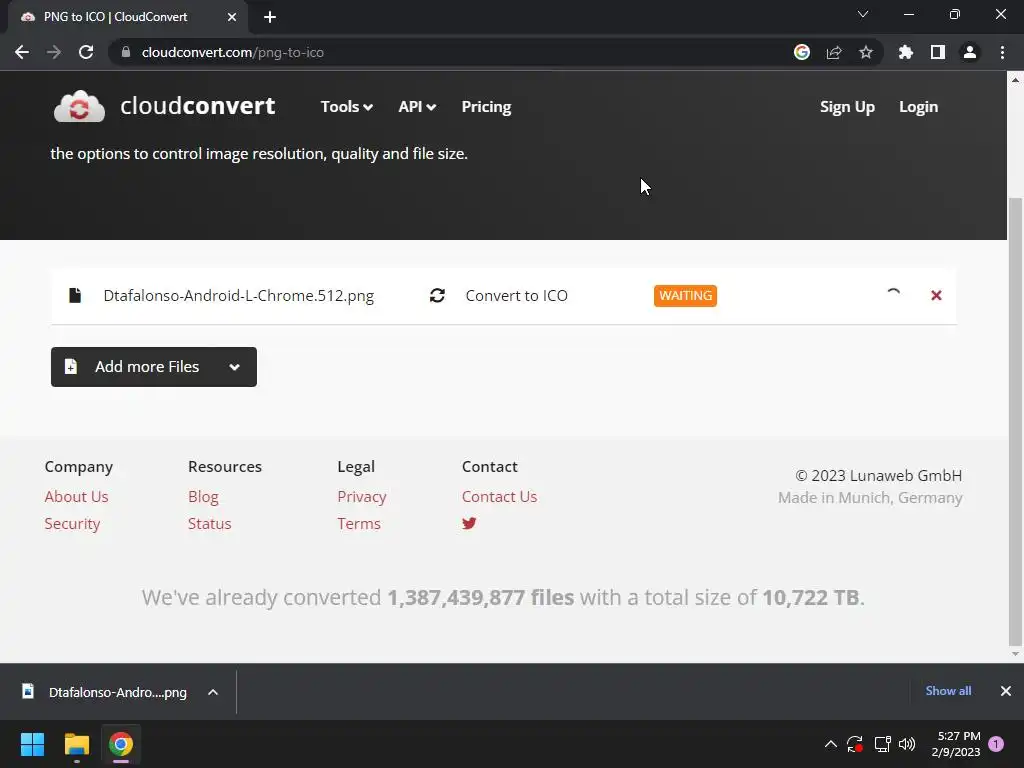Screen dimensions: 1024x768
Task: Open the Windows Start menu
Action: (32, 744)
